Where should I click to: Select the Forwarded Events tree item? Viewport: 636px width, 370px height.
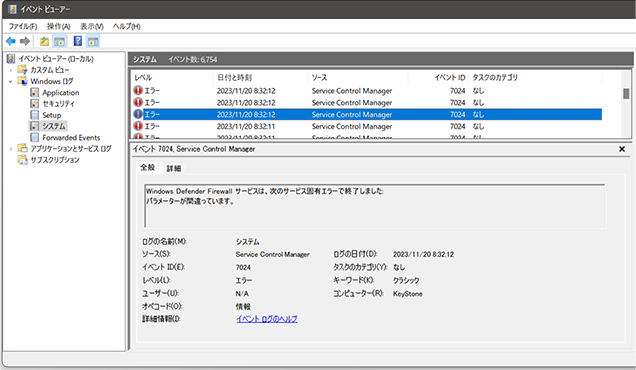tap(71, 138)
